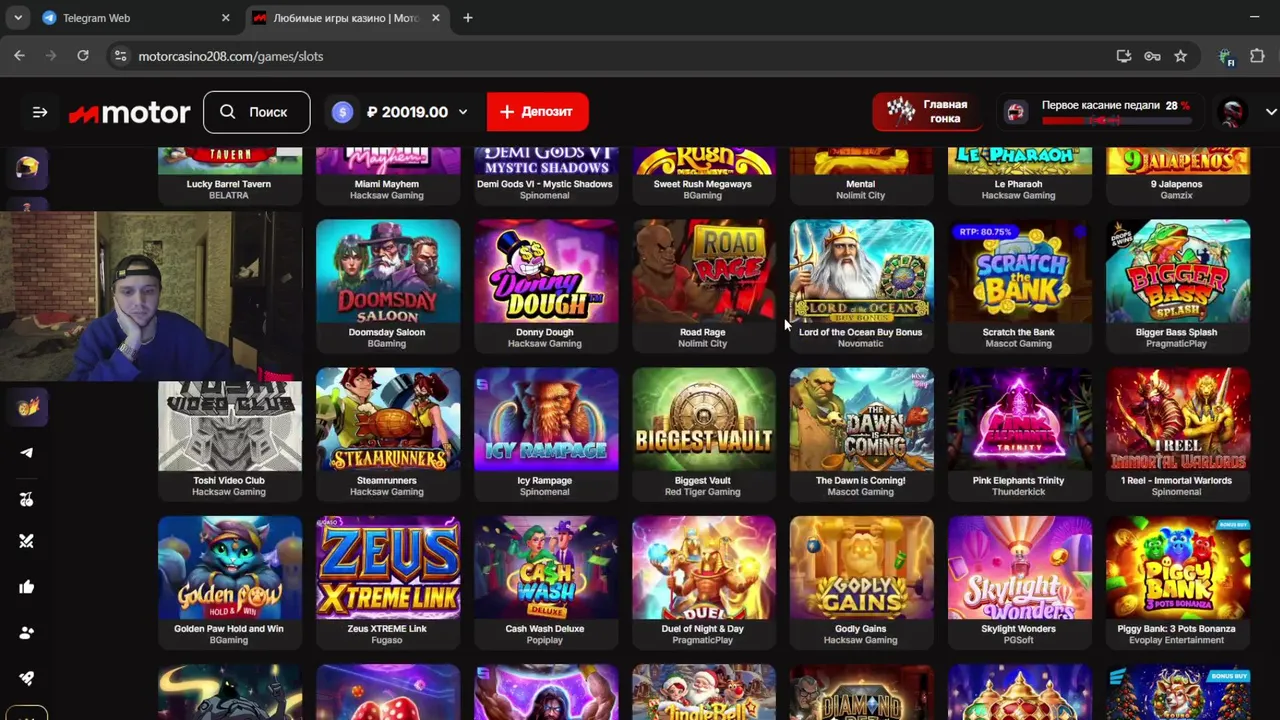1280x720 pixels.
Task: Click the site info icon in address bar
Action: 120,56
